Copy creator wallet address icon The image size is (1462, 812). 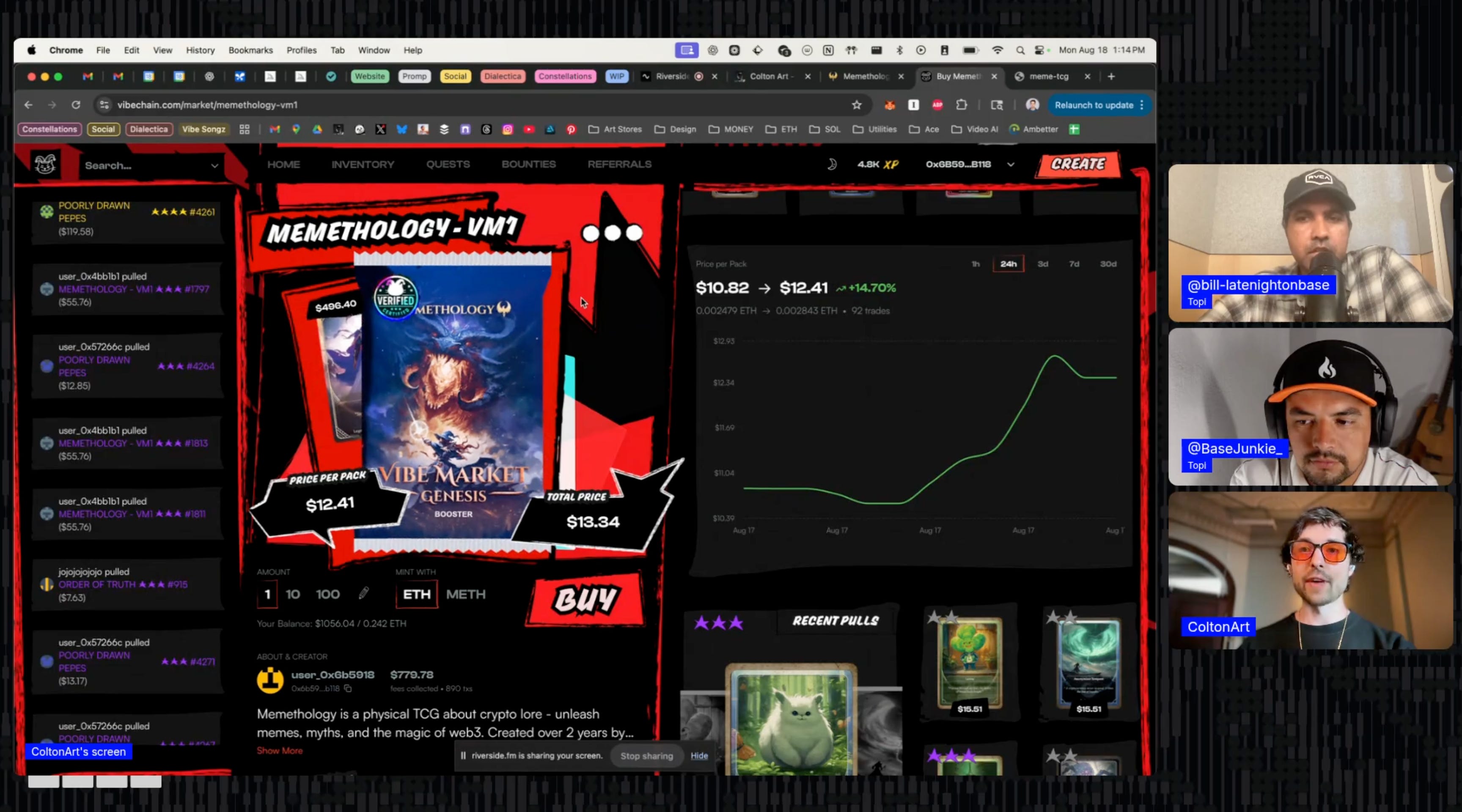point(348,689)
